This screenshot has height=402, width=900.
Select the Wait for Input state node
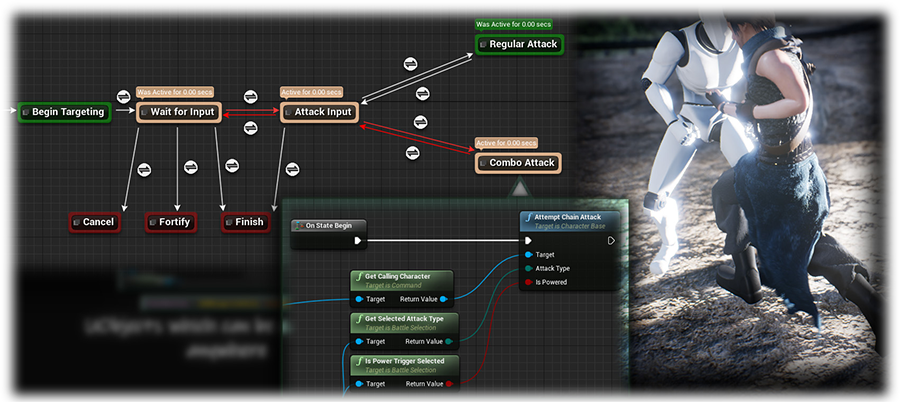click(x=178, y=112)
